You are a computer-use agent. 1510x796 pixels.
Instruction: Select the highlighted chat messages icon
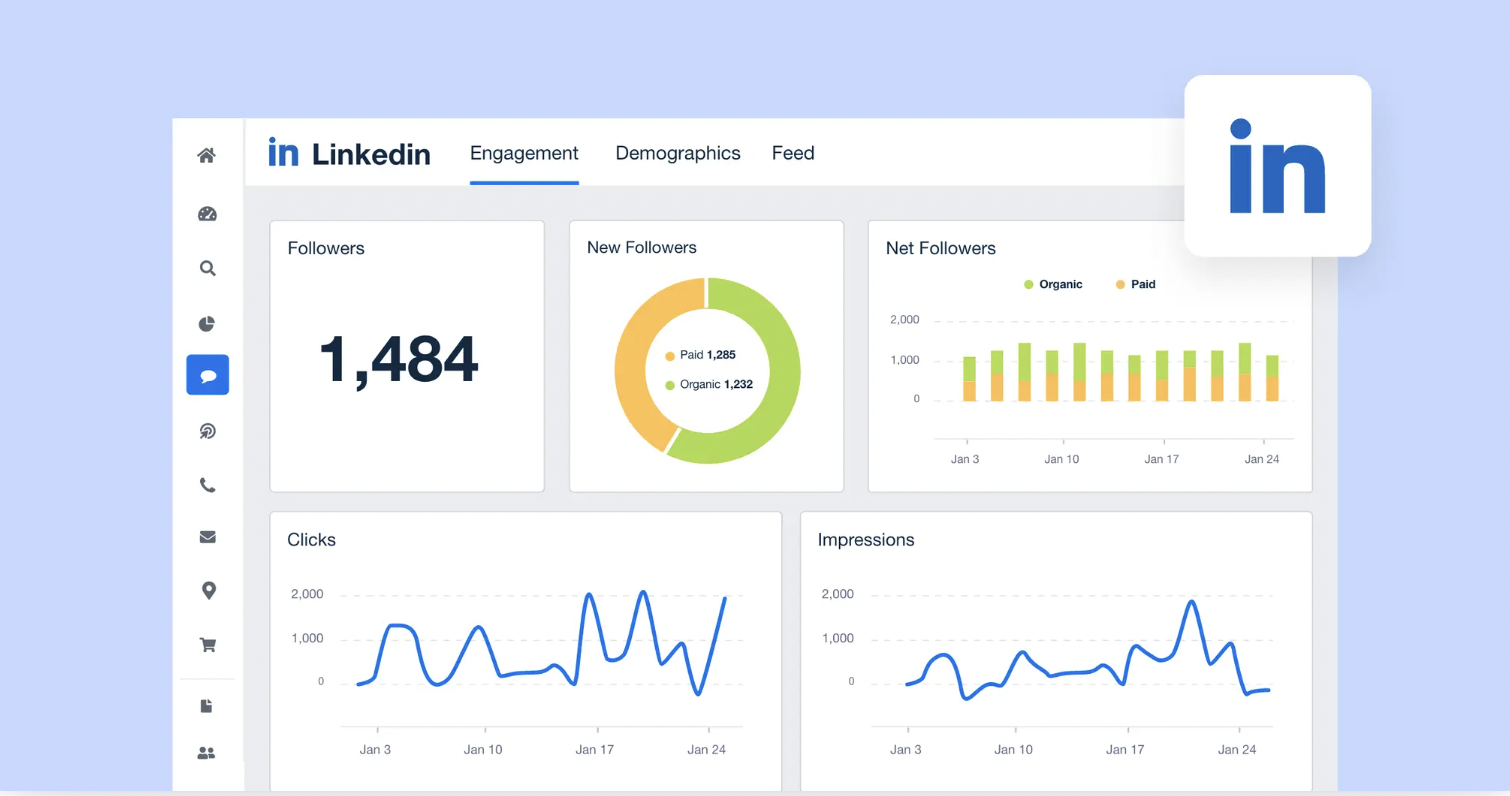point(207,375)
